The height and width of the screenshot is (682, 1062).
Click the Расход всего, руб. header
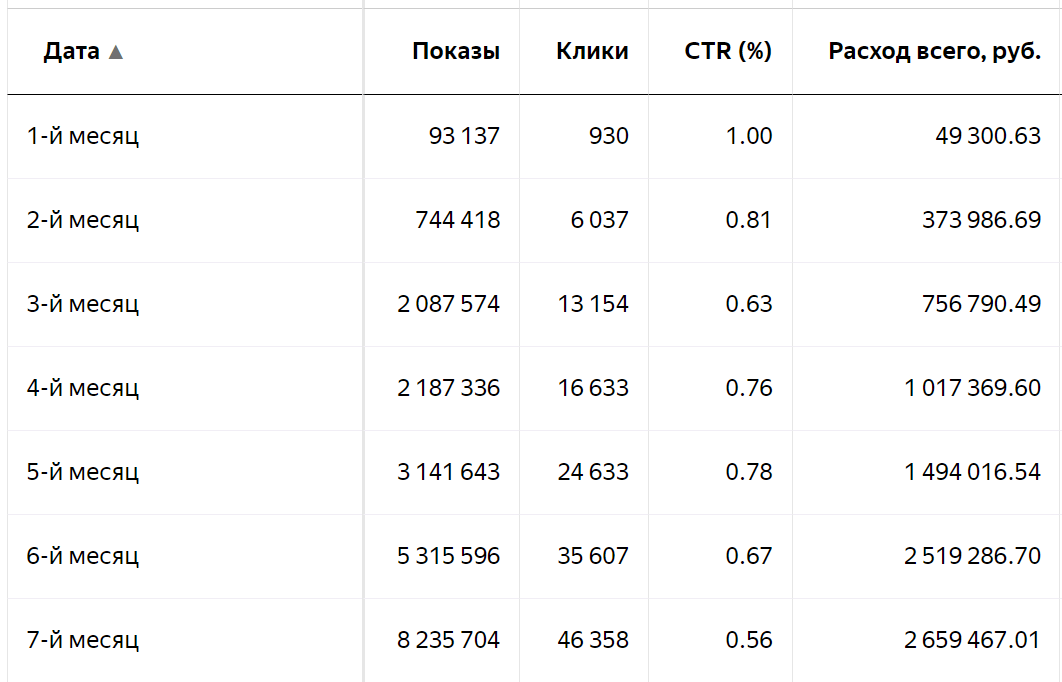pyautogui.click(x=935, y=52)
